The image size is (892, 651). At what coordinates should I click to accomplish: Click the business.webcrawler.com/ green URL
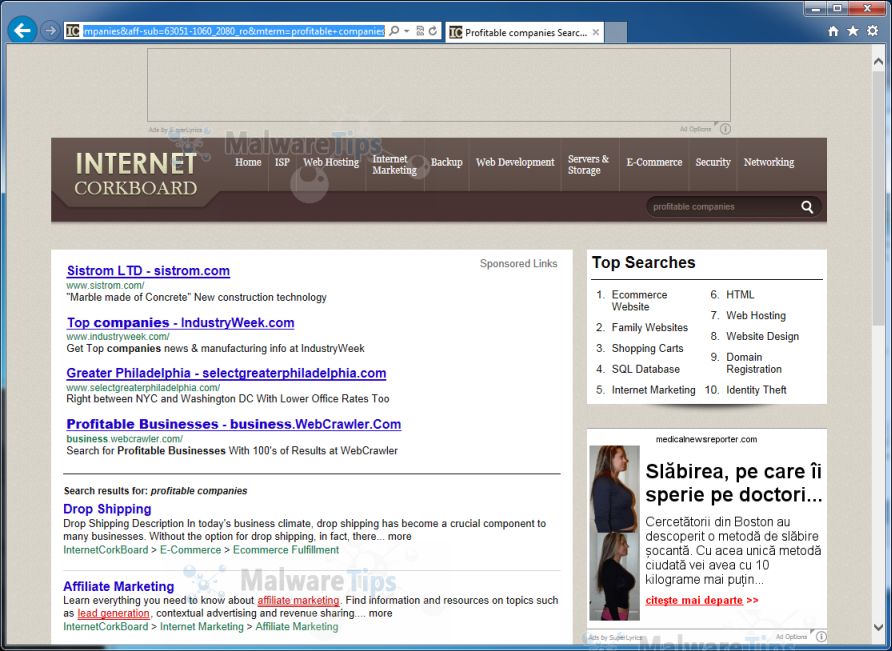coord(125,439)
